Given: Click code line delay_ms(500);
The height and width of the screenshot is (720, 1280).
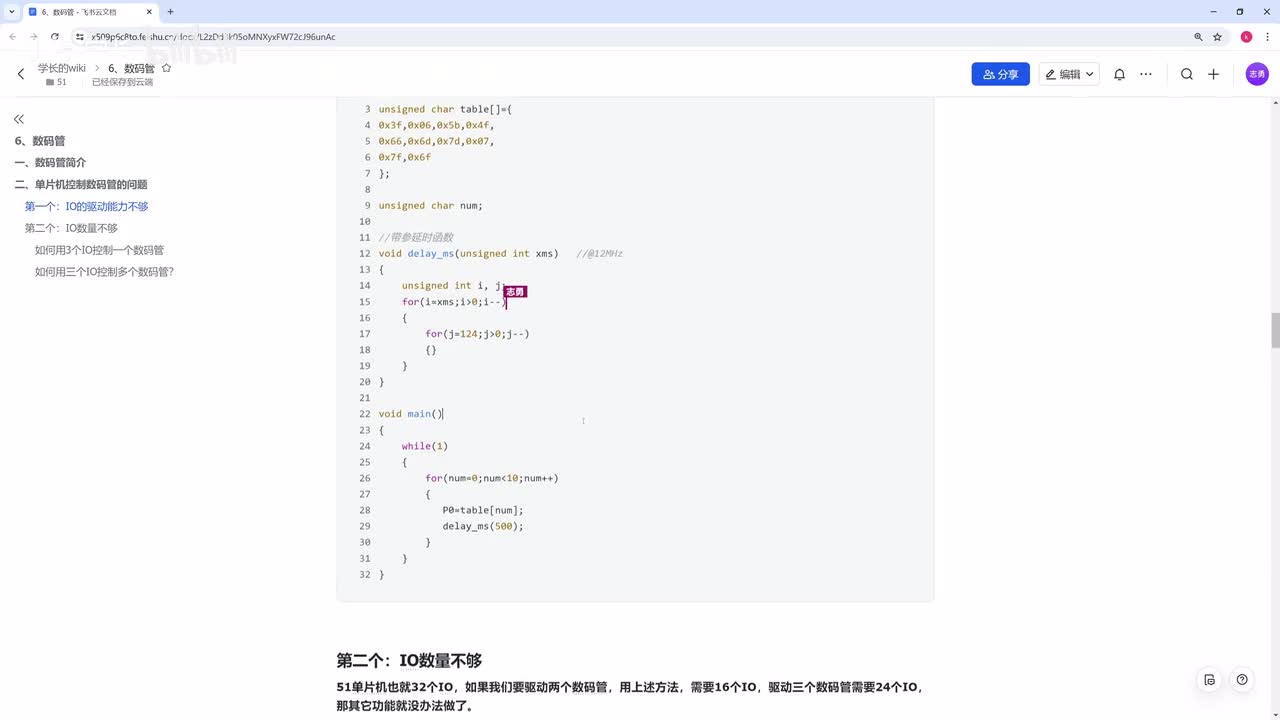Looking at the screenshot, I should click(483, 526).
